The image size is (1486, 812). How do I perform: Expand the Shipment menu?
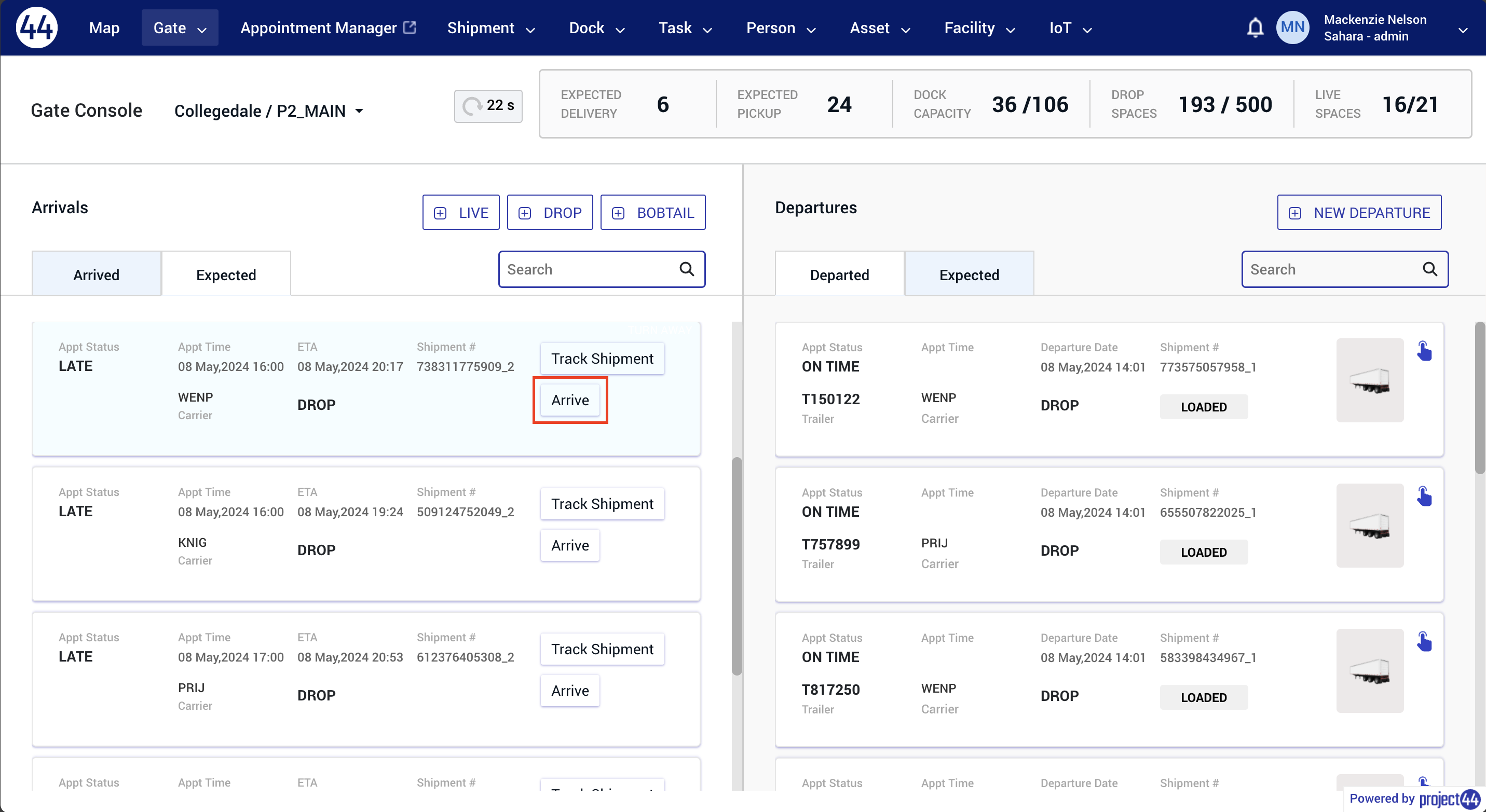491,27
